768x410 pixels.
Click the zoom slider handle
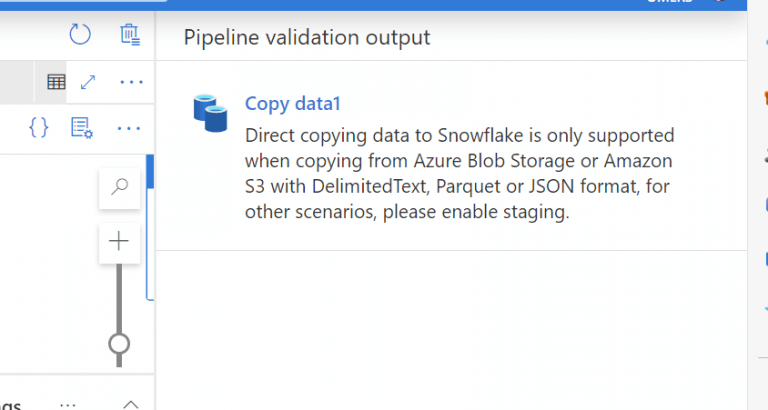pos(119,345)
